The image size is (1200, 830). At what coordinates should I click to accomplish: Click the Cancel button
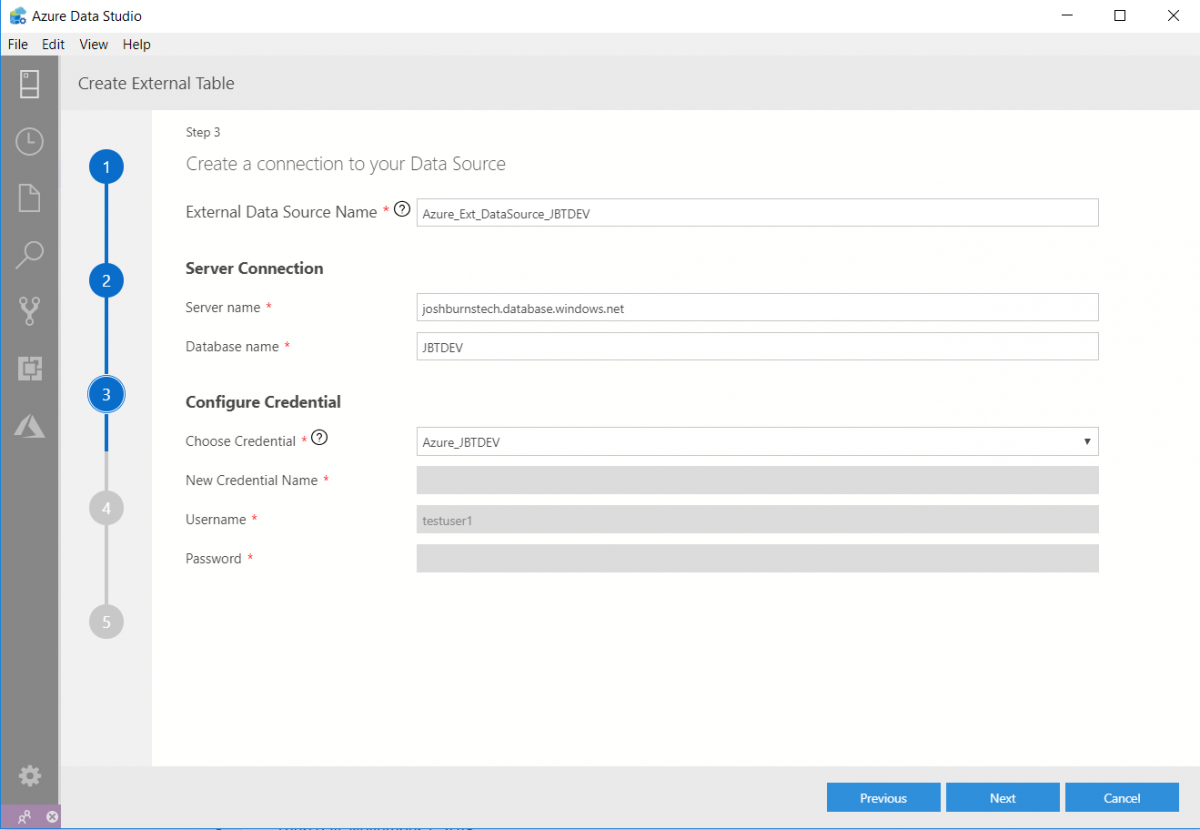click(1122, 798)
